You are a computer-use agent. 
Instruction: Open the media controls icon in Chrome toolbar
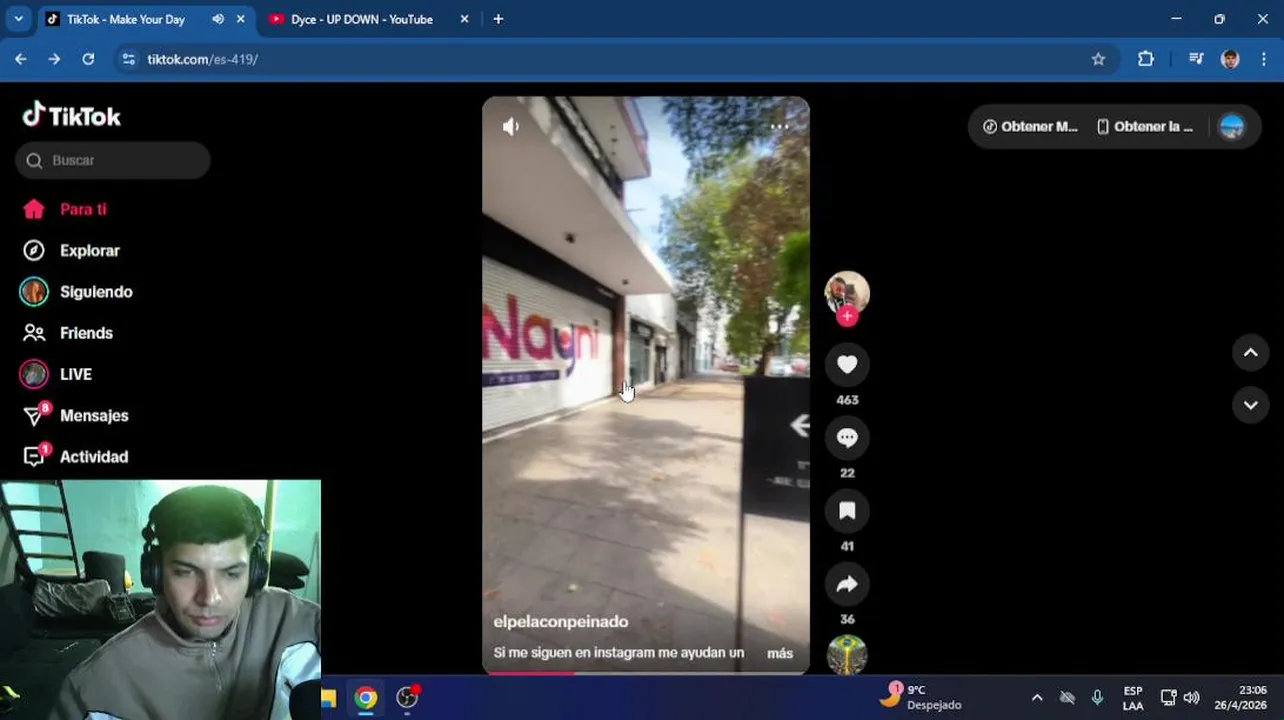click(x=1196, y=59)
